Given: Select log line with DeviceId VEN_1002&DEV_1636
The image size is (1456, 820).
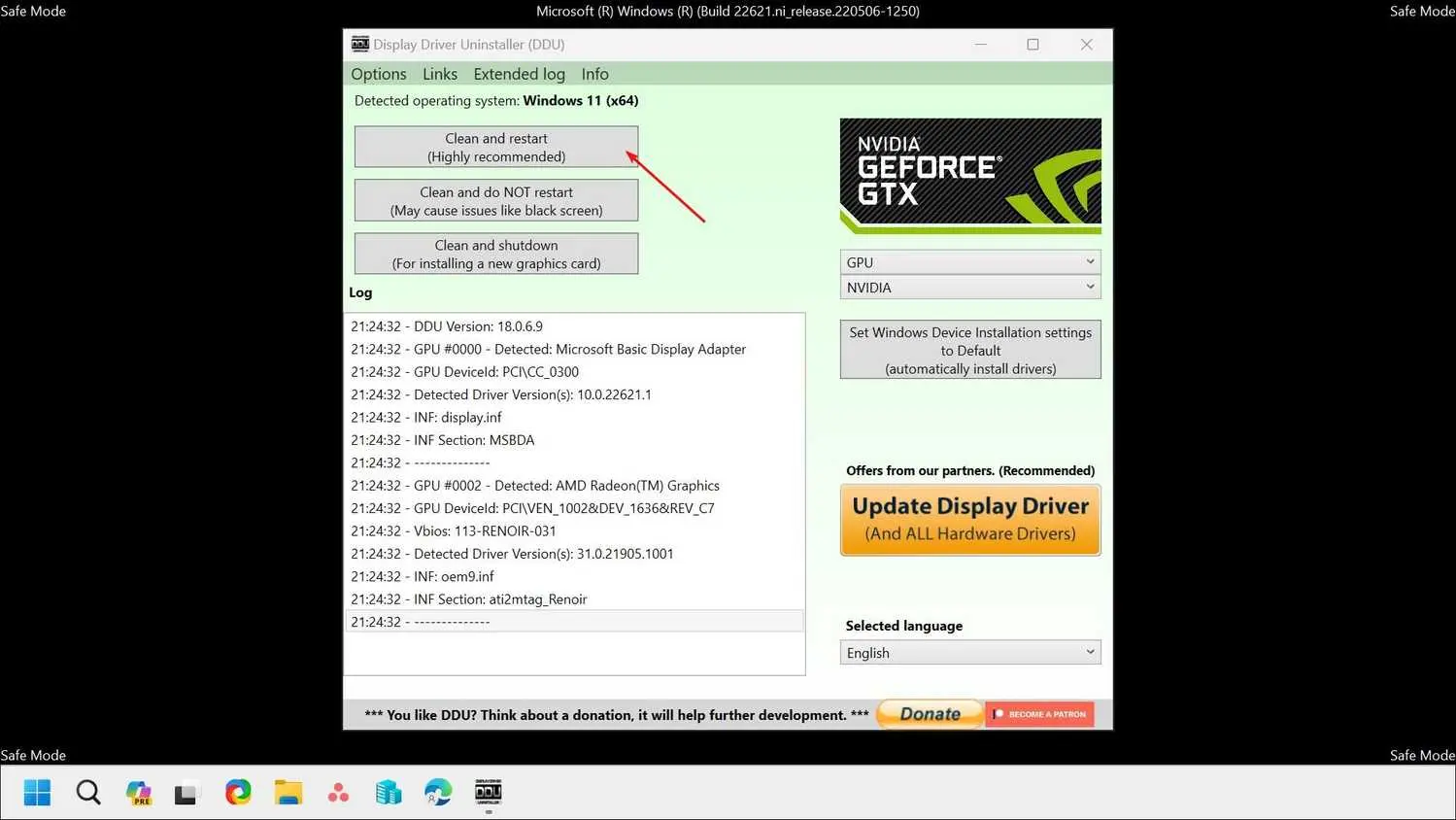Looking at the screenshot, I should click(x=574, y=508).
